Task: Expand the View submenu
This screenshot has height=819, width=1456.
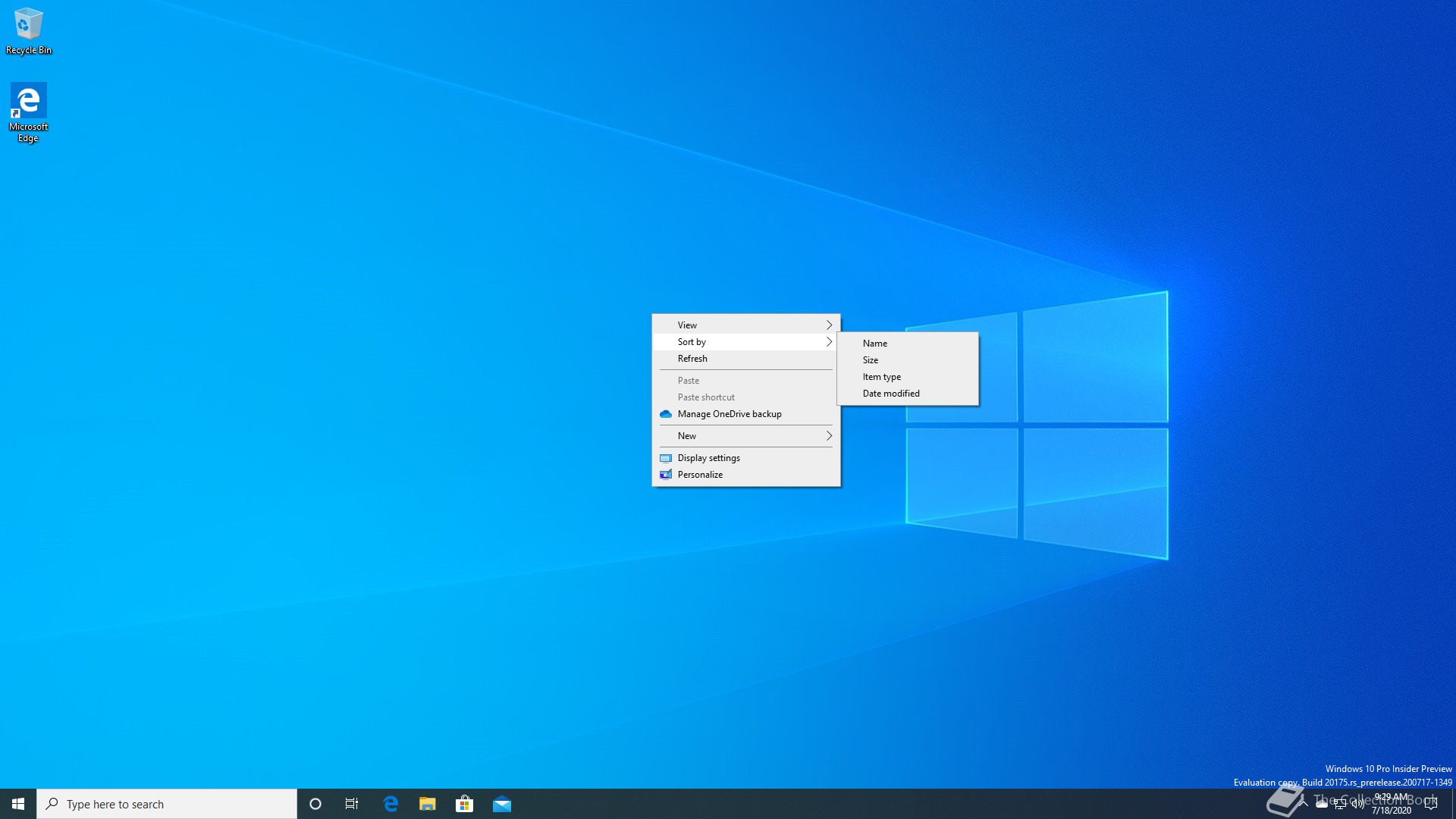Action: (x=746, y=325)
